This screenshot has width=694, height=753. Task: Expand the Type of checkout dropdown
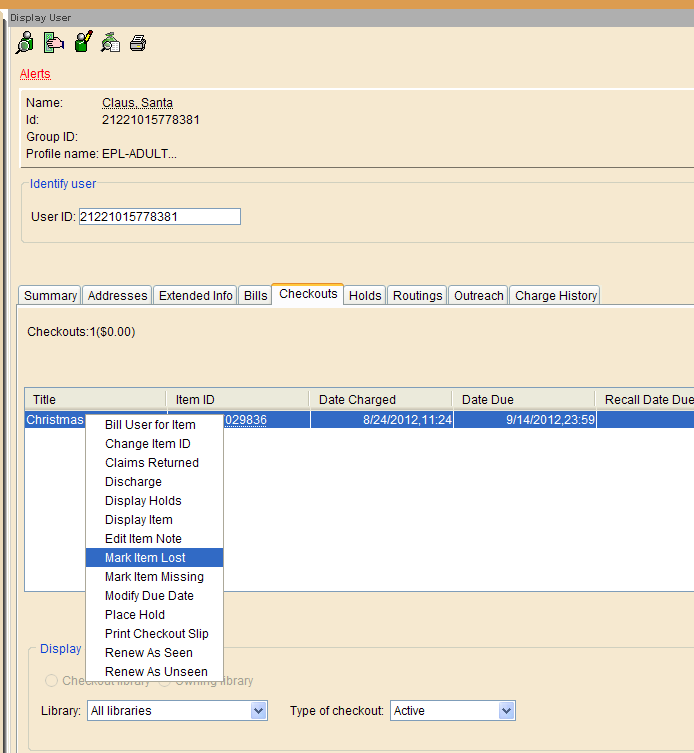coord(452,711)
